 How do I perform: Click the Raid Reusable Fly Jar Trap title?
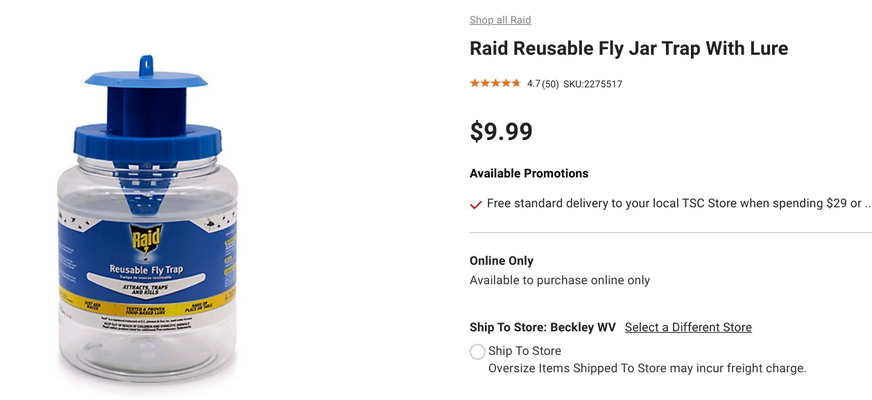point(628,48)
